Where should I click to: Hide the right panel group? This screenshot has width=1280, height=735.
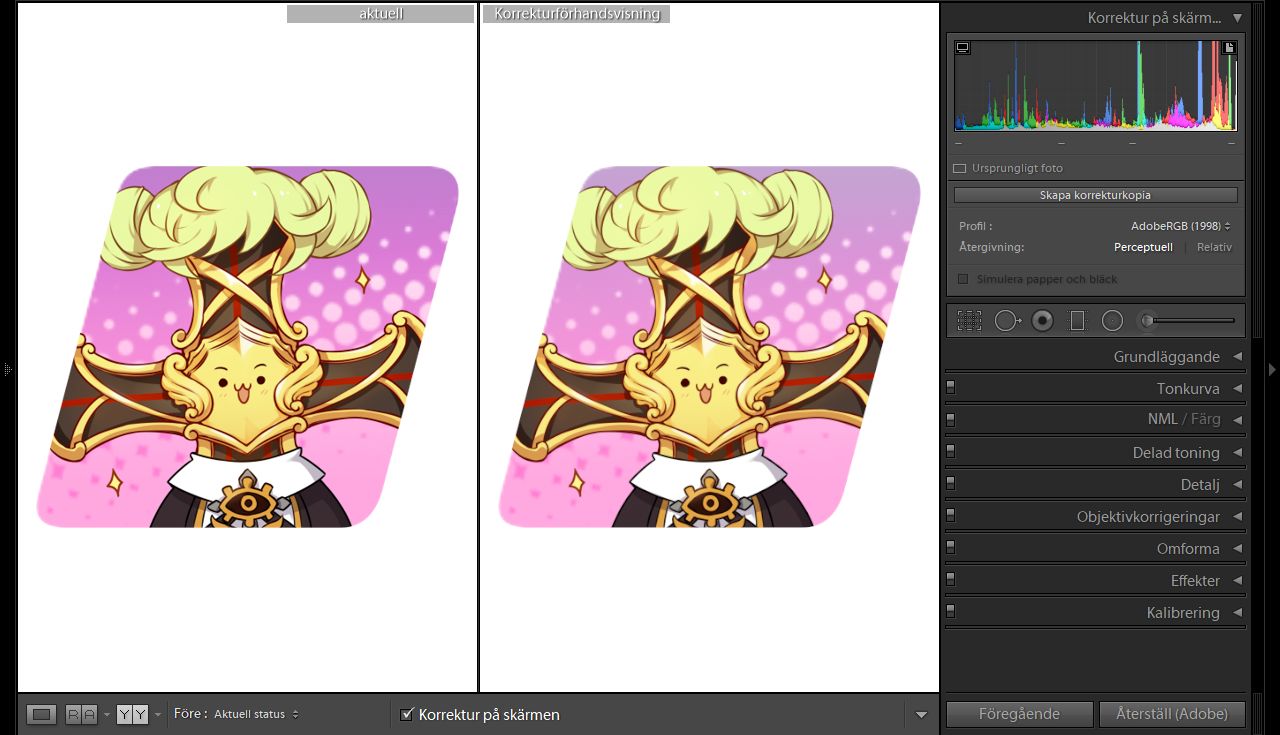pyautogui.click(x=1272, y=369)
